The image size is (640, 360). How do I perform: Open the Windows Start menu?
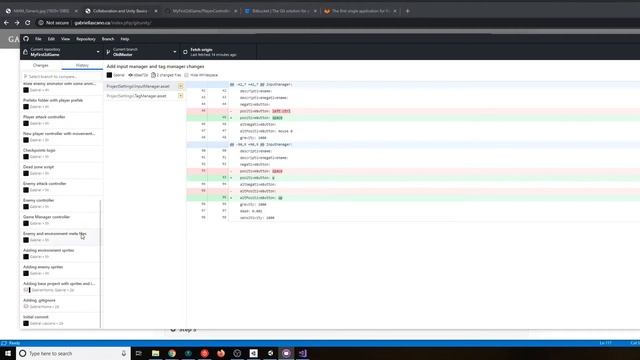coord(8,353)
